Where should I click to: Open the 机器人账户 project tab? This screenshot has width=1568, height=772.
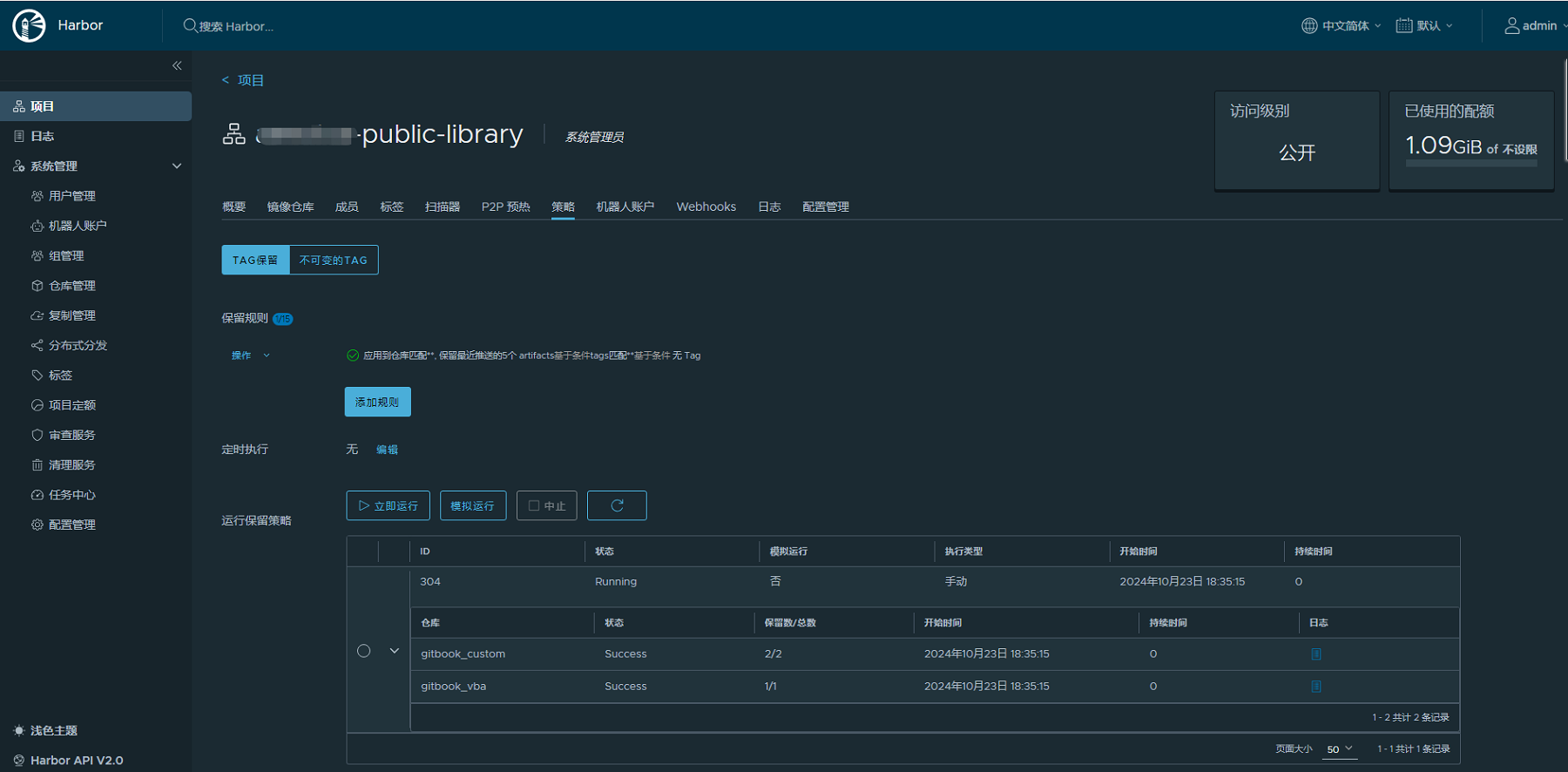[625, 207]
